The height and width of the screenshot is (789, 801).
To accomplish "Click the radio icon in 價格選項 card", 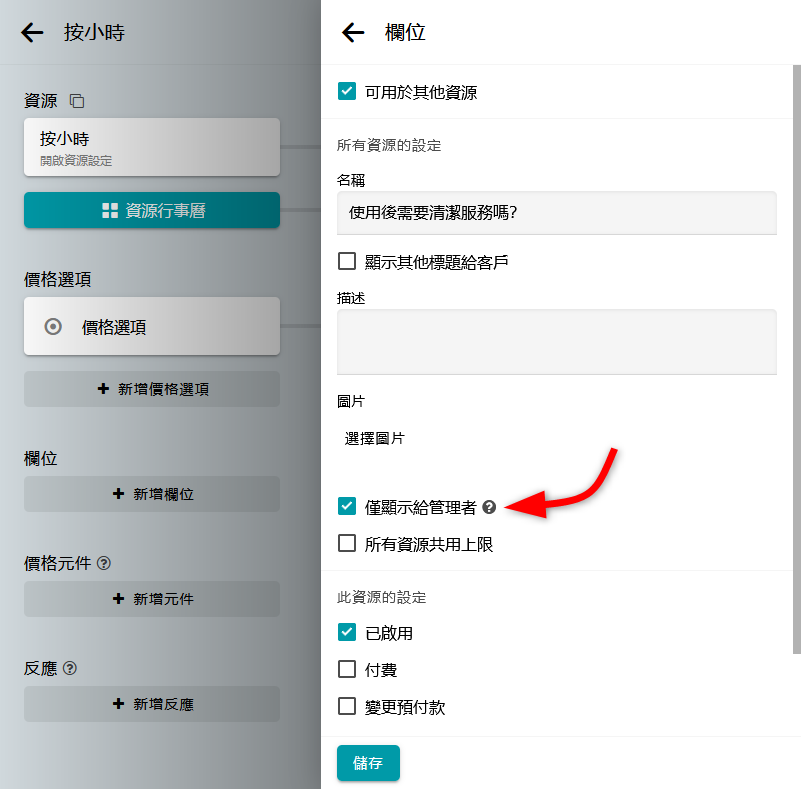I will (x=54, y=326).
